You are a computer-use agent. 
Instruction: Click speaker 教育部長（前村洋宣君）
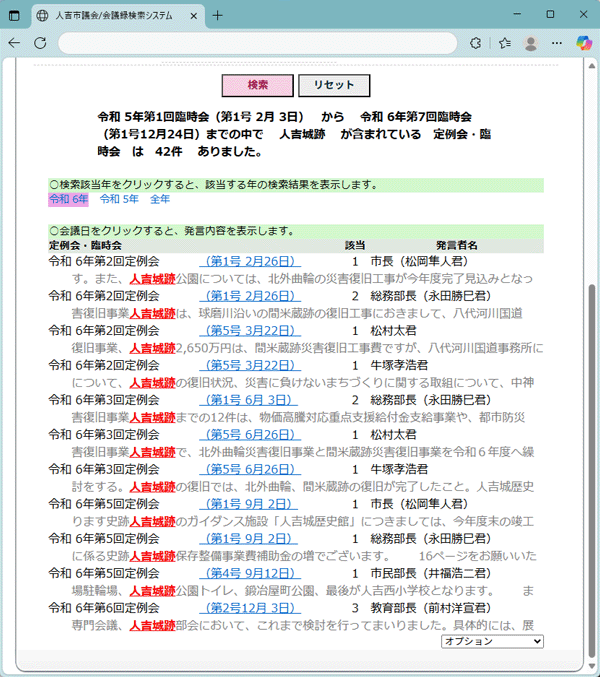[x=431, y=608]
